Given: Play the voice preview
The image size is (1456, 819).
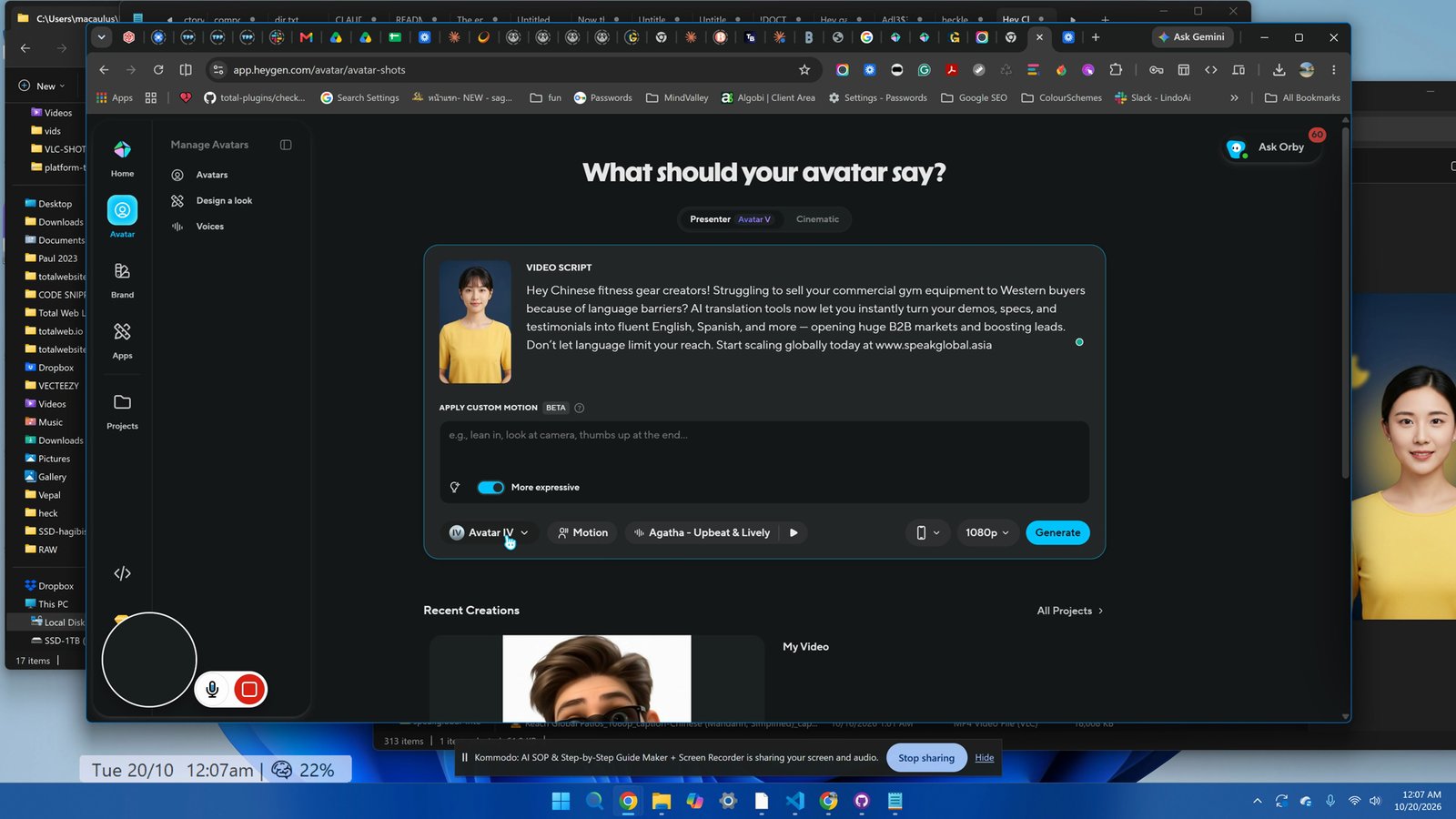Looking at the screenshot, I should coord(794,533).
